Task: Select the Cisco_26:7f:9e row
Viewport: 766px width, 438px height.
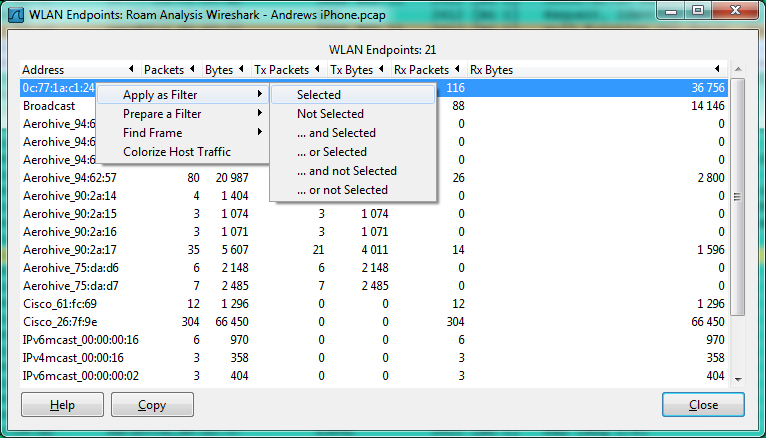Action: (x=374, y=322)
